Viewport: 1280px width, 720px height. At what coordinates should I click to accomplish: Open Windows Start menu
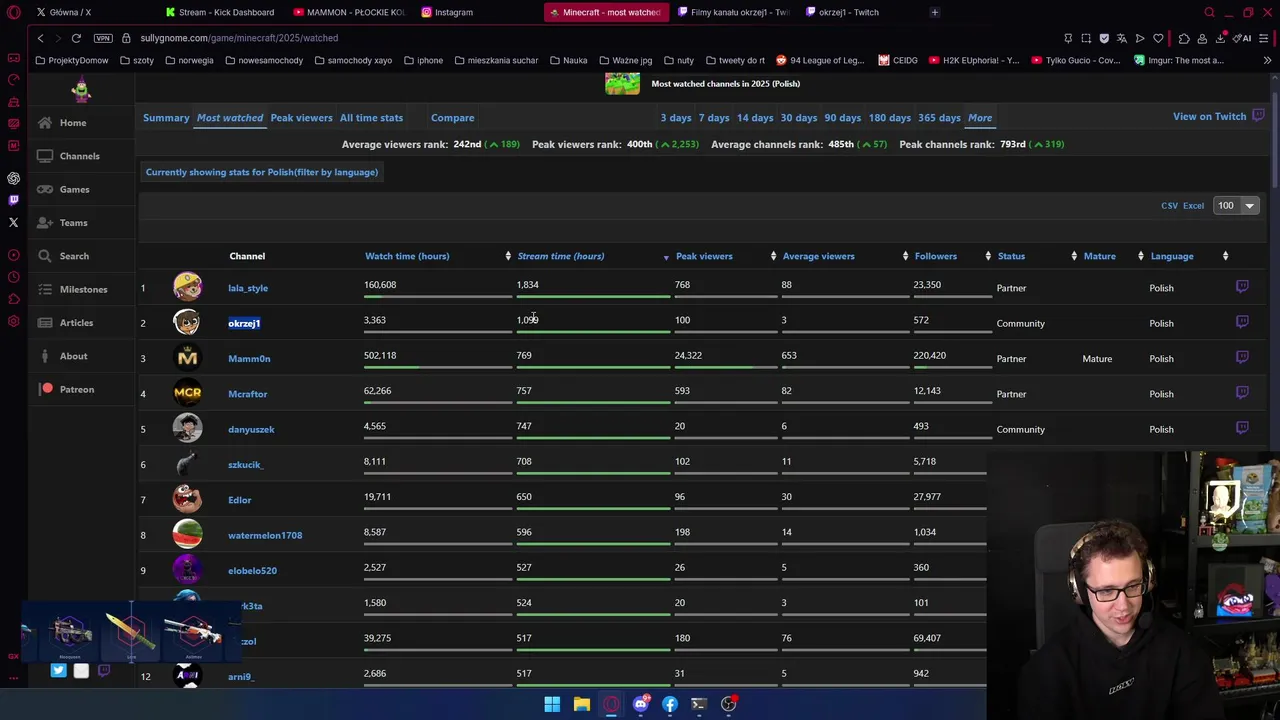[x=552, y=704]
